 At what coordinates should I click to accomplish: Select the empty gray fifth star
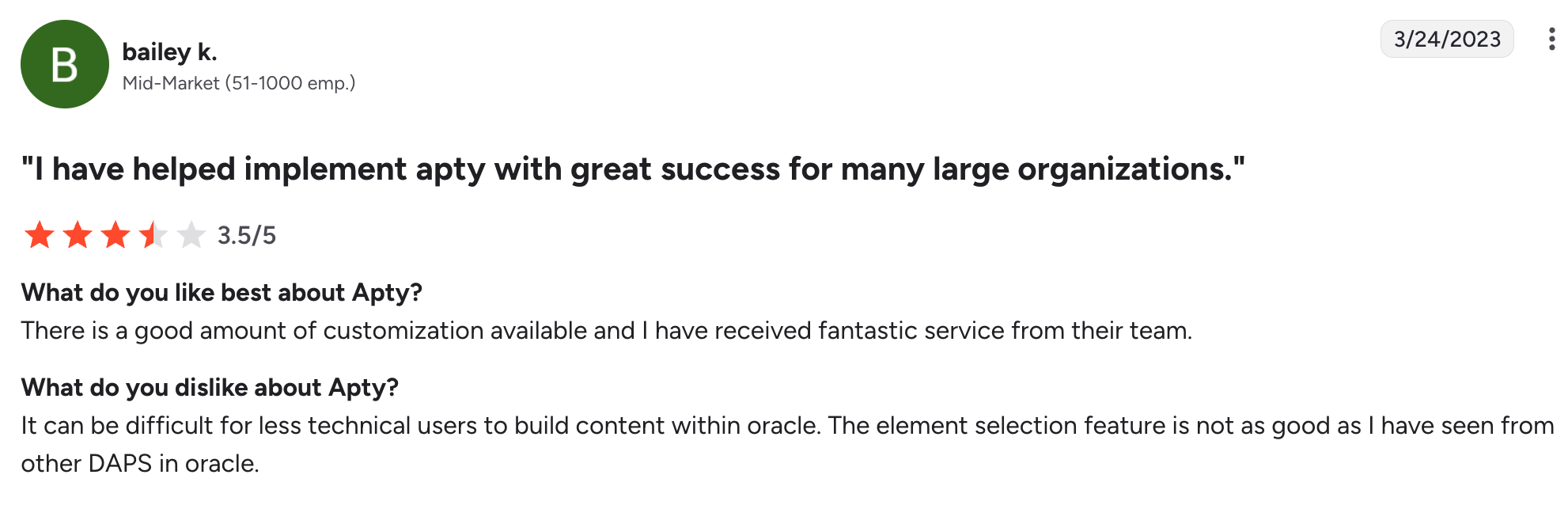191,235
